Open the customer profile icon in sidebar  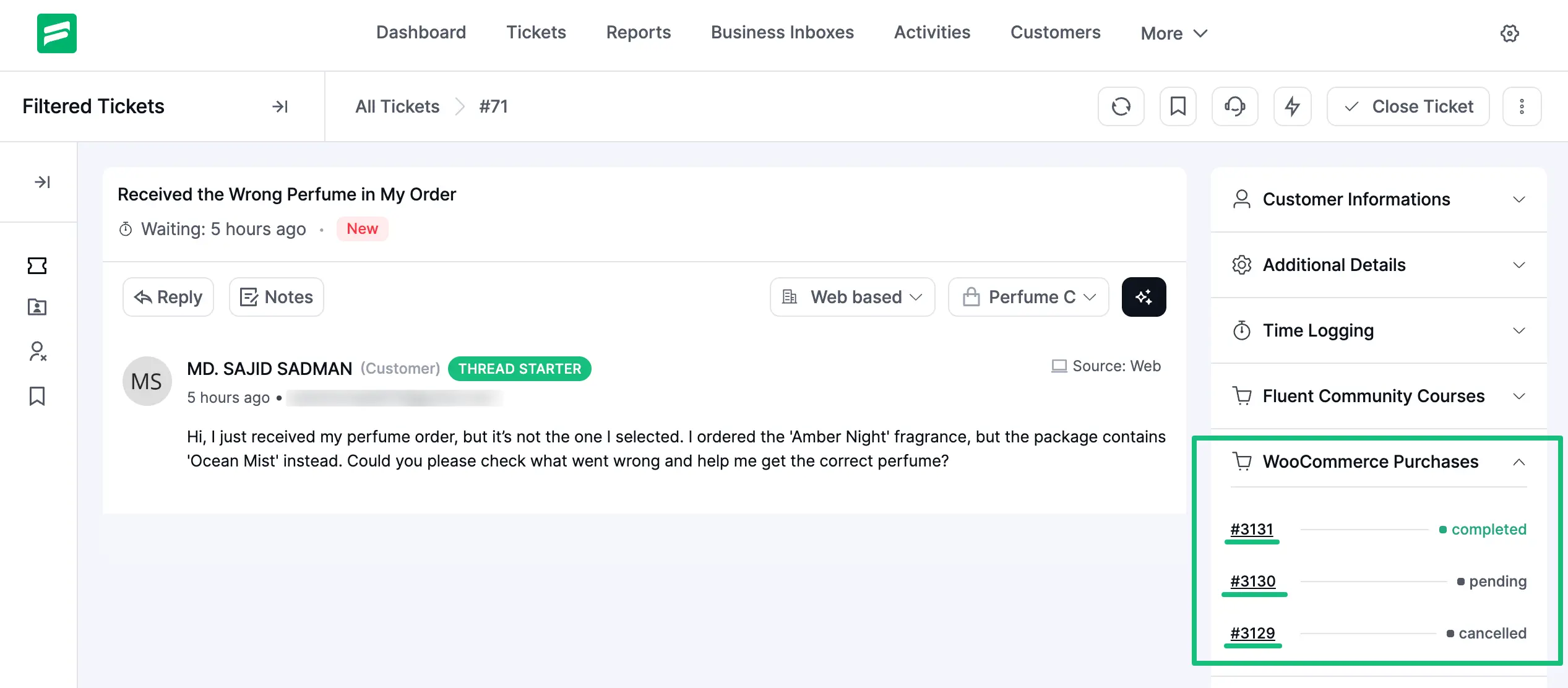click(37, 307)
